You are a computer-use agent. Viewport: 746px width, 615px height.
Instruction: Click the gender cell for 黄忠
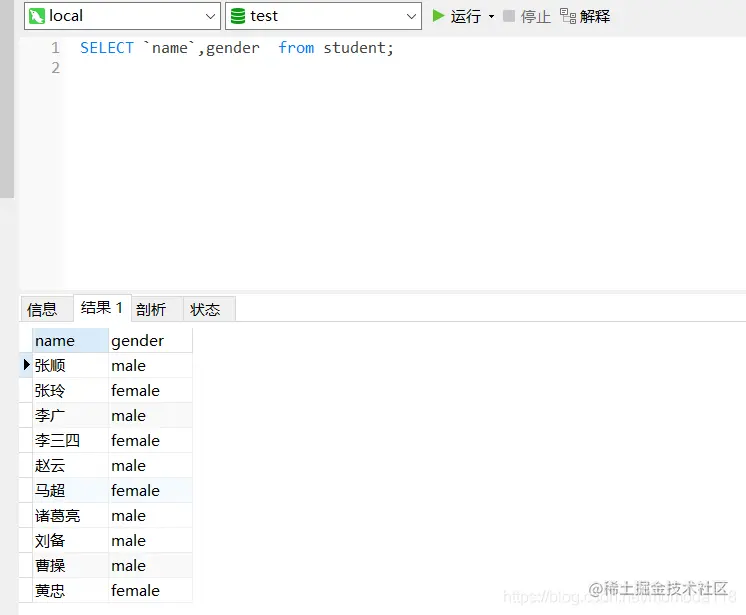150,590
